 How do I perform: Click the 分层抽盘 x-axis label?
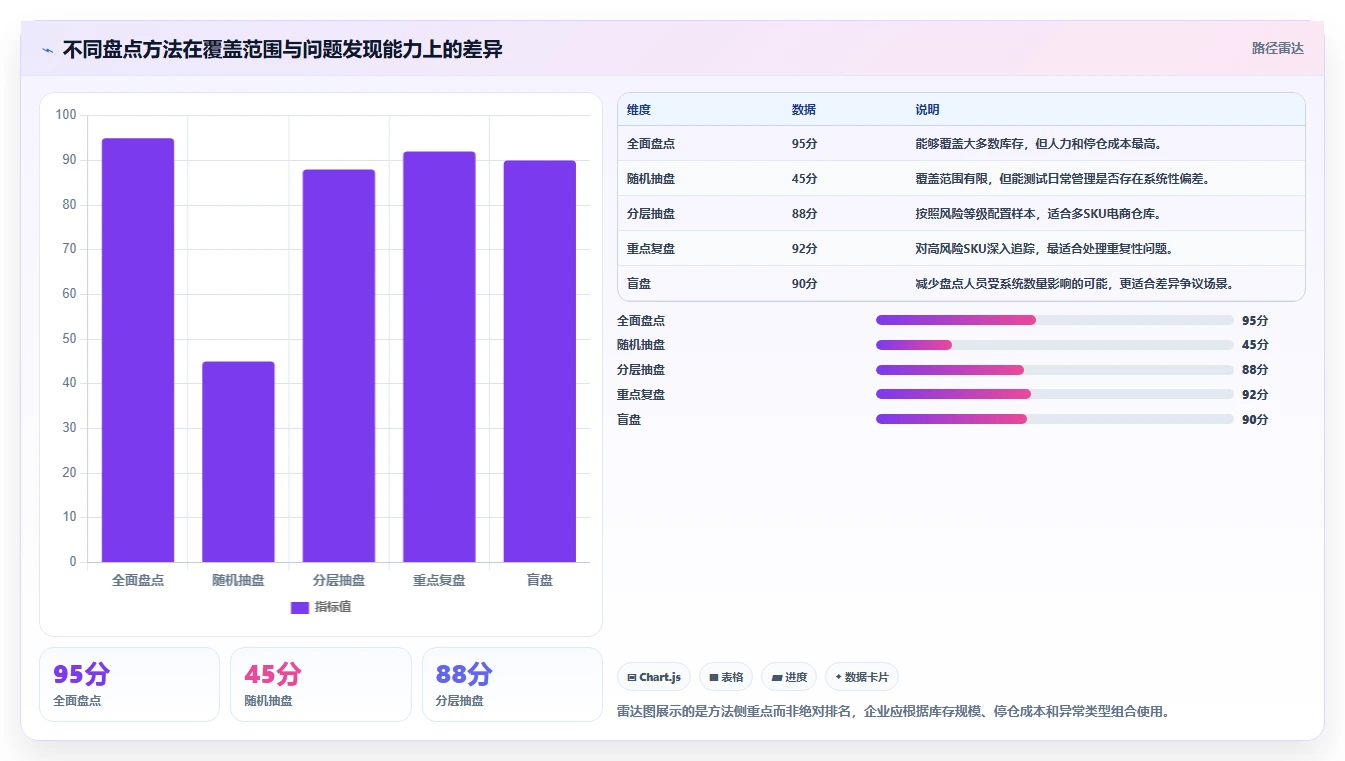pyautogui.click(x=339, y=580)
